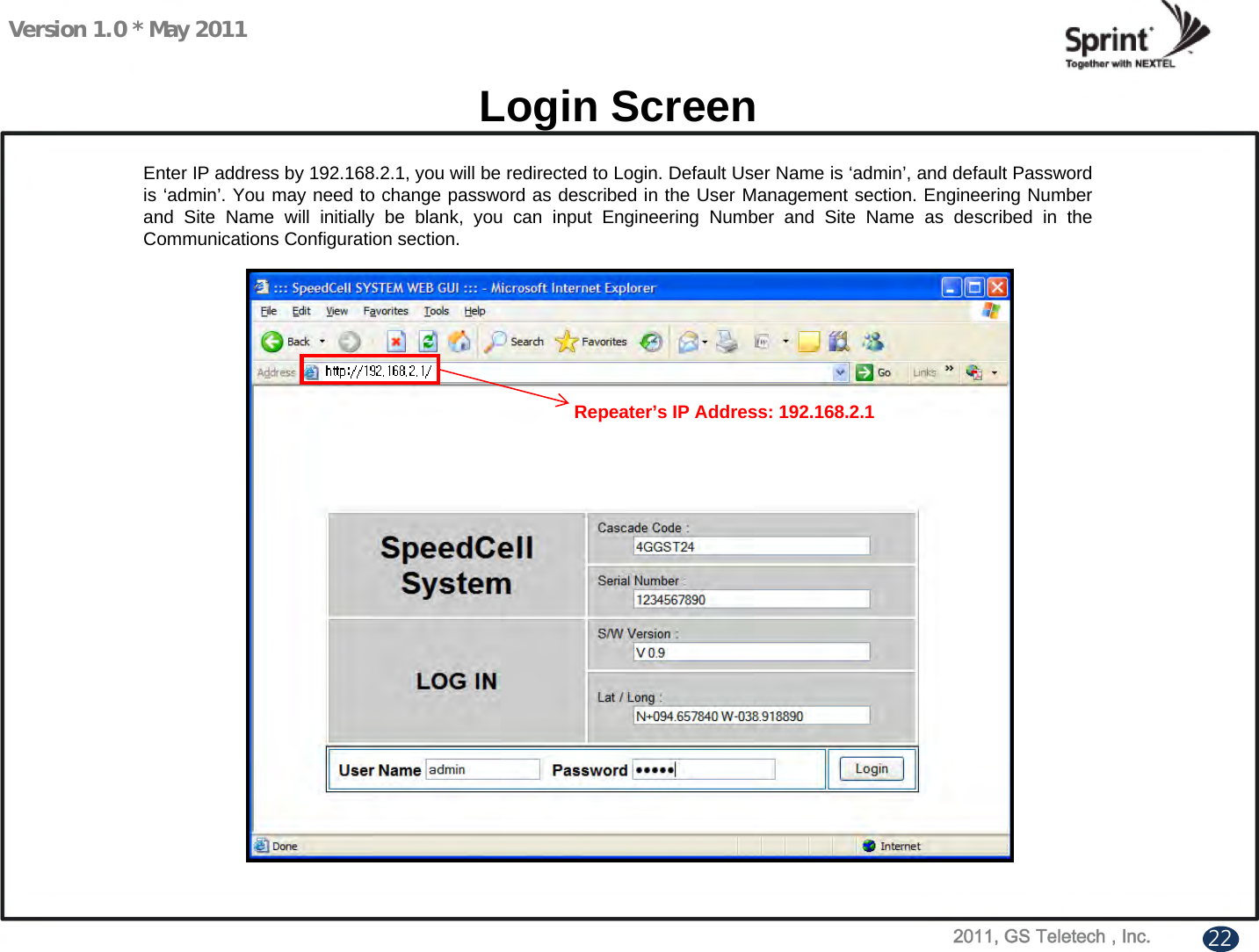Viewport: 1259px width, 952px height.
Task: Click the Sprint logo on the slide
Action: (x=1138, y=36)
